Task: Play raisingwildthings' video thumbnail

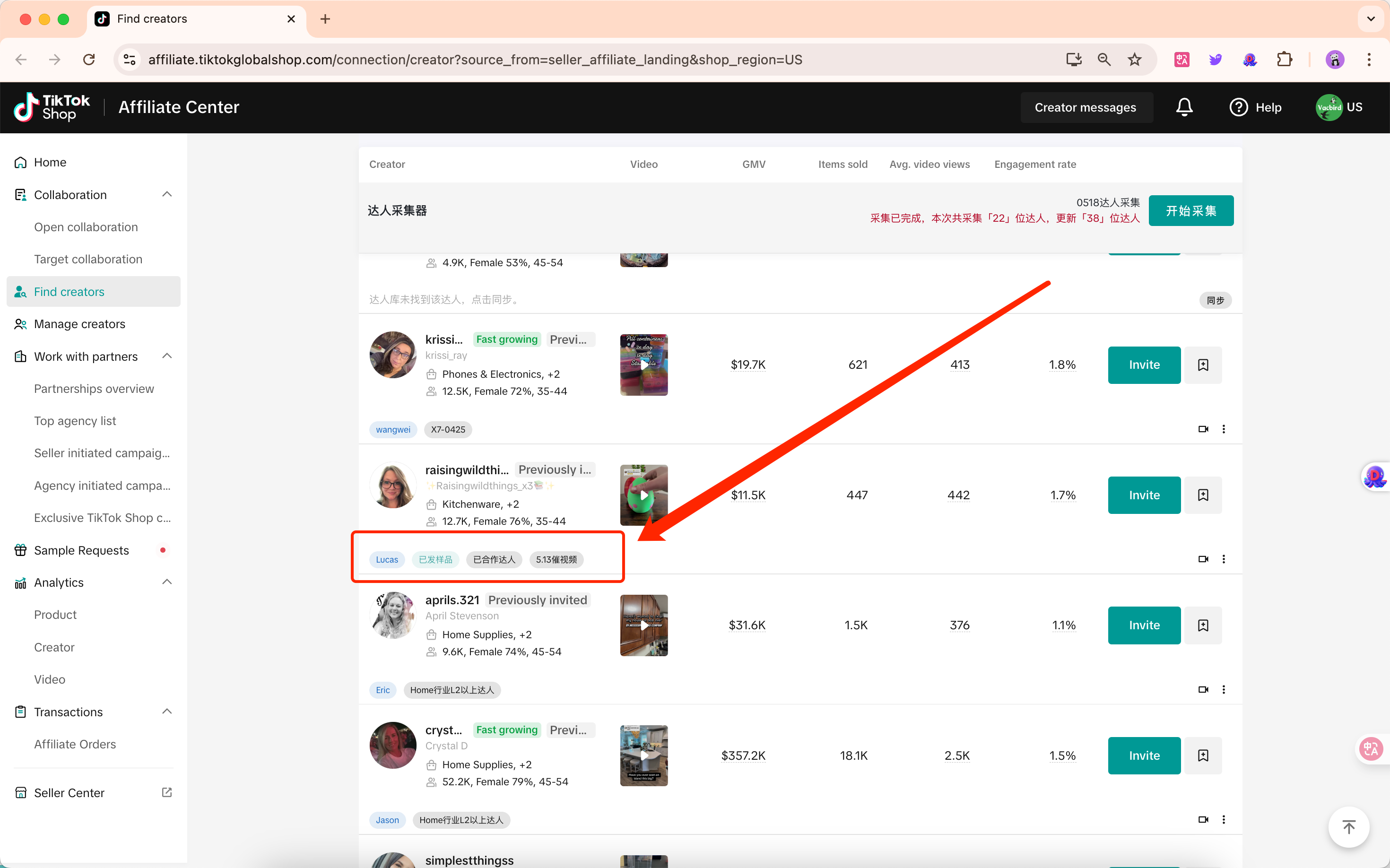Action: click(x=643, y=495)
